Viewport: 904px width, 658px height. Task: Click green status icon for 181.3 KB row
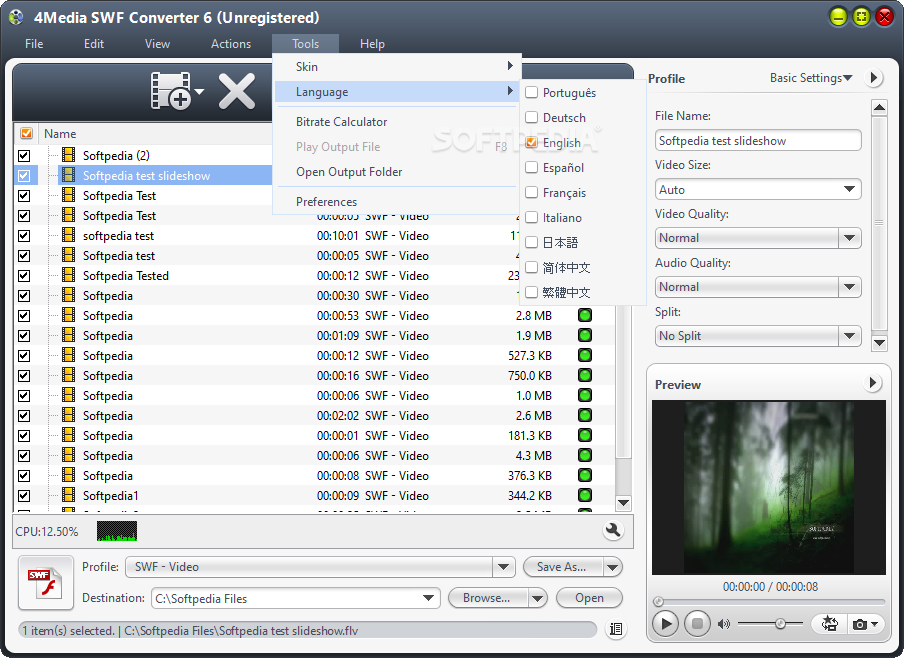pos(585,435)
